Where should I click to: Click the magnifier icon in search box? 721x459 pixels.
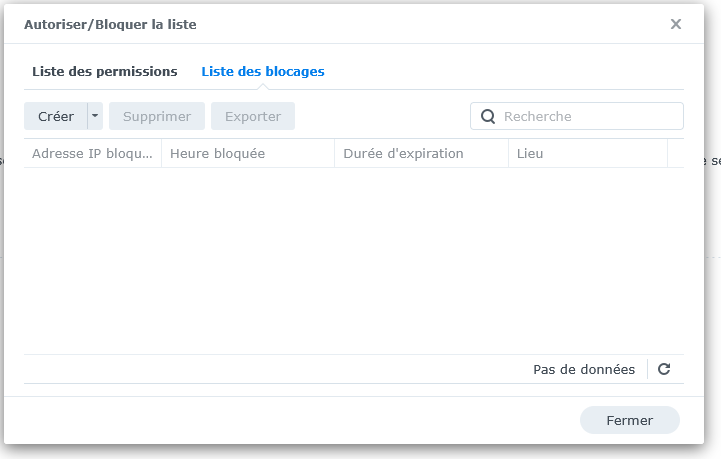click(488, 116)
